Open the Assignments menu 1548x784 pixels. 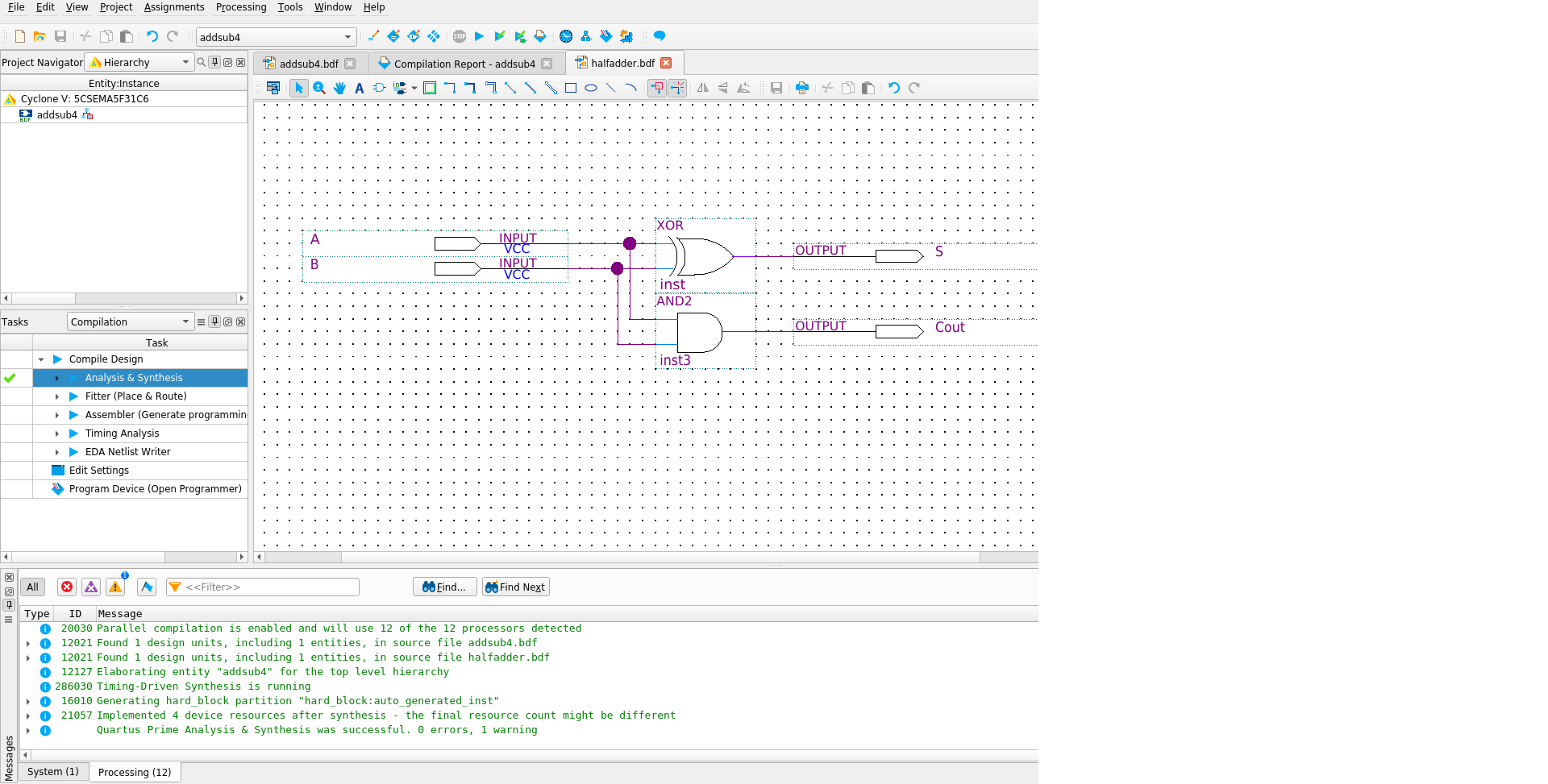174,7
